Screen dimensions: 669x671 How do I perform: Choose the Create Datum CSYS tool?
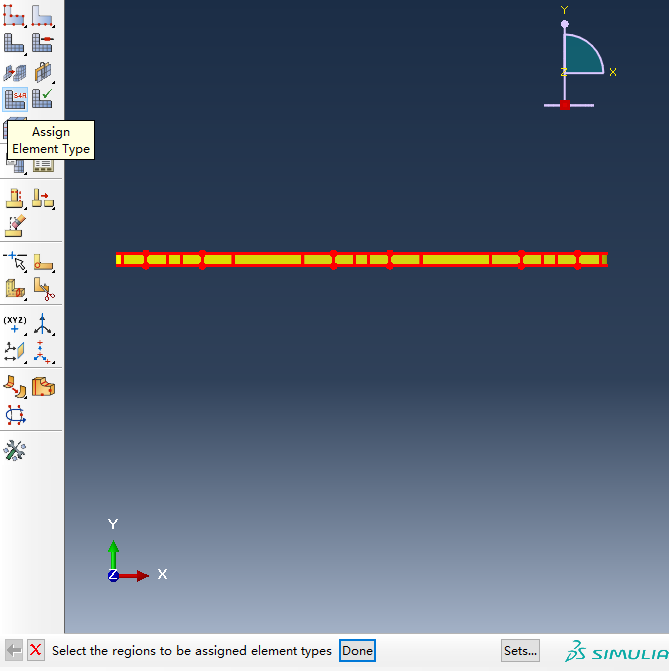point(43,352)
